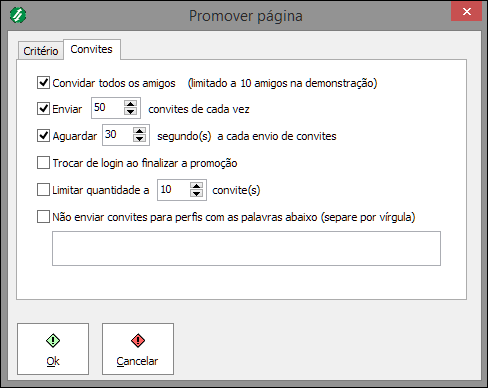Screen dimensions: 488x388
Task: Increase Aguardar seconds with up arrow
Action: tap(139, 131)
